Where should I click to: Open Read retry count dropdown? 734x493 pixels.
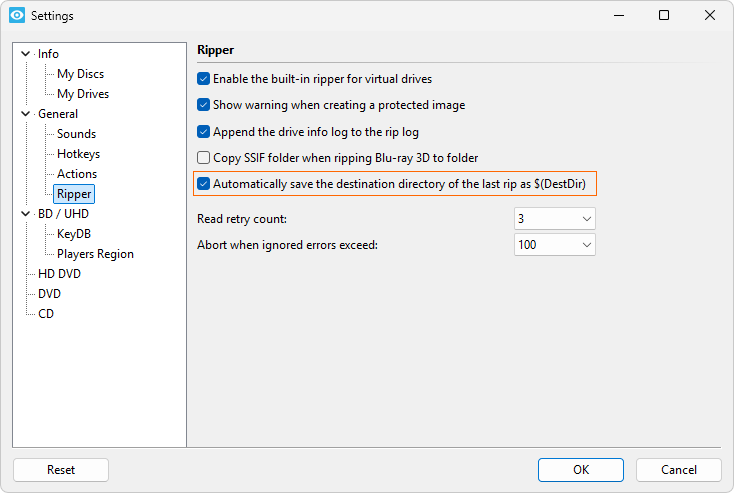click(x=554, y=218)
